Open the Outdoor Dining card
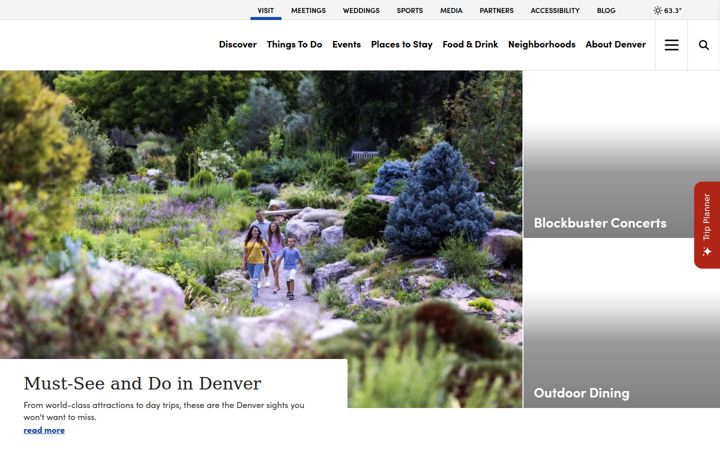The width and height of the screenshot is (720, 450). click(621, 323)
